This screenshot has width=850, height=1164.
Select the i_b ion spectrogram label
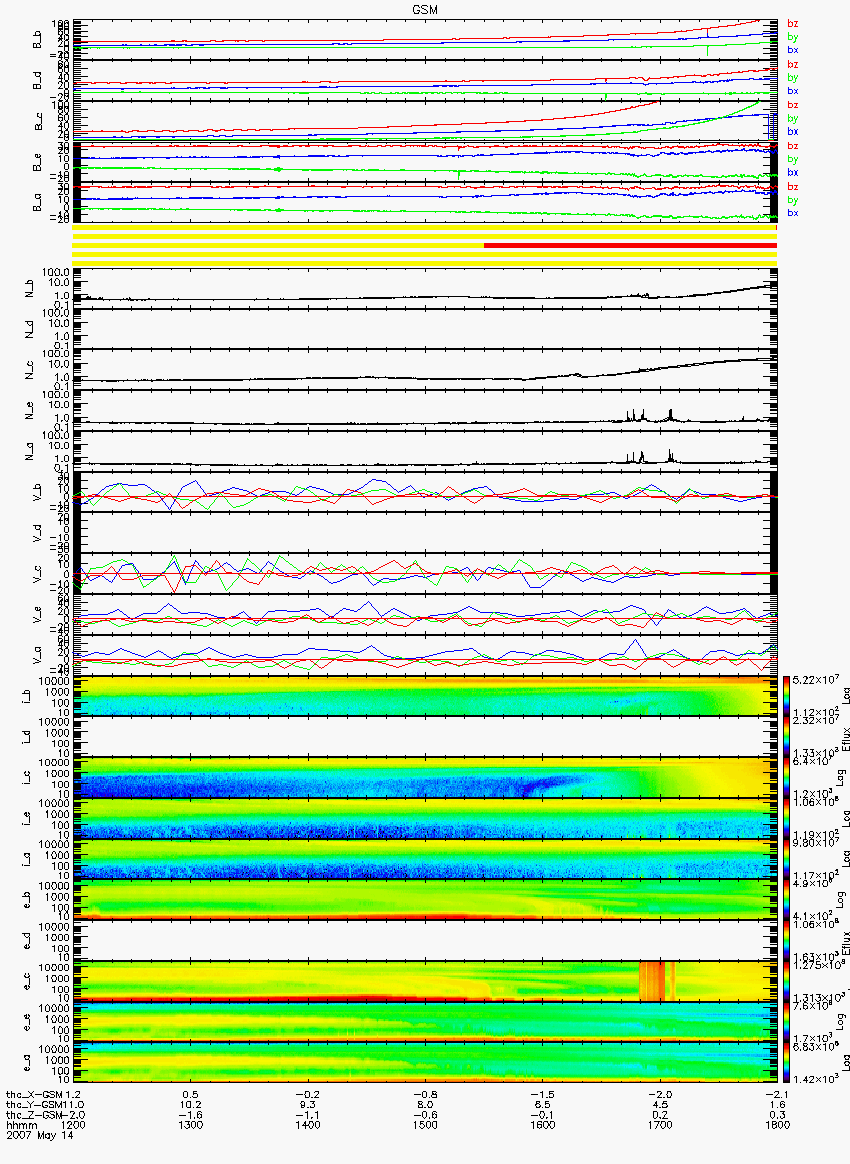[25, 696]
